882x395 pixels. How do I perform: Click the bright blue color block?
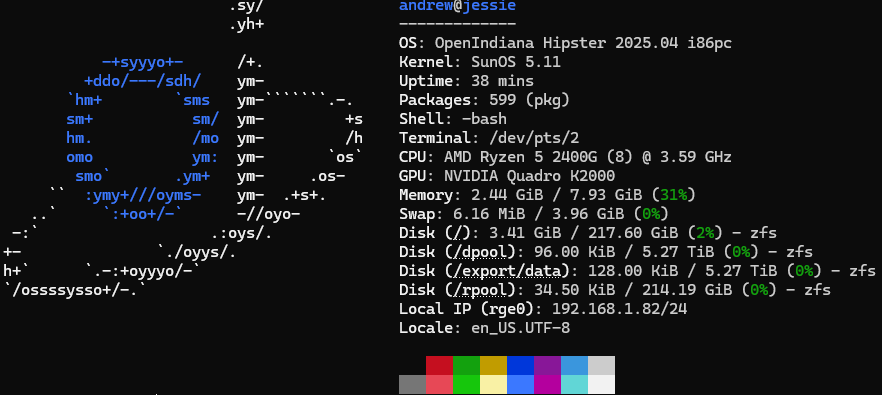(520, 384)
